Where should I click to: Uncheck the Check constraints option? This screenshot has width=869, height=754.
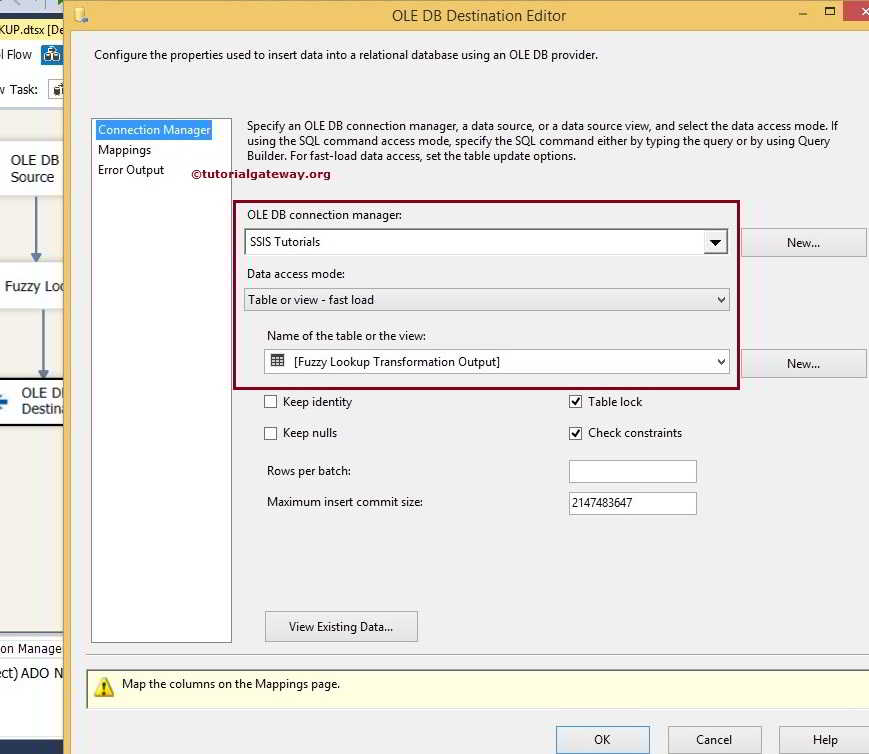coord(576,433)
